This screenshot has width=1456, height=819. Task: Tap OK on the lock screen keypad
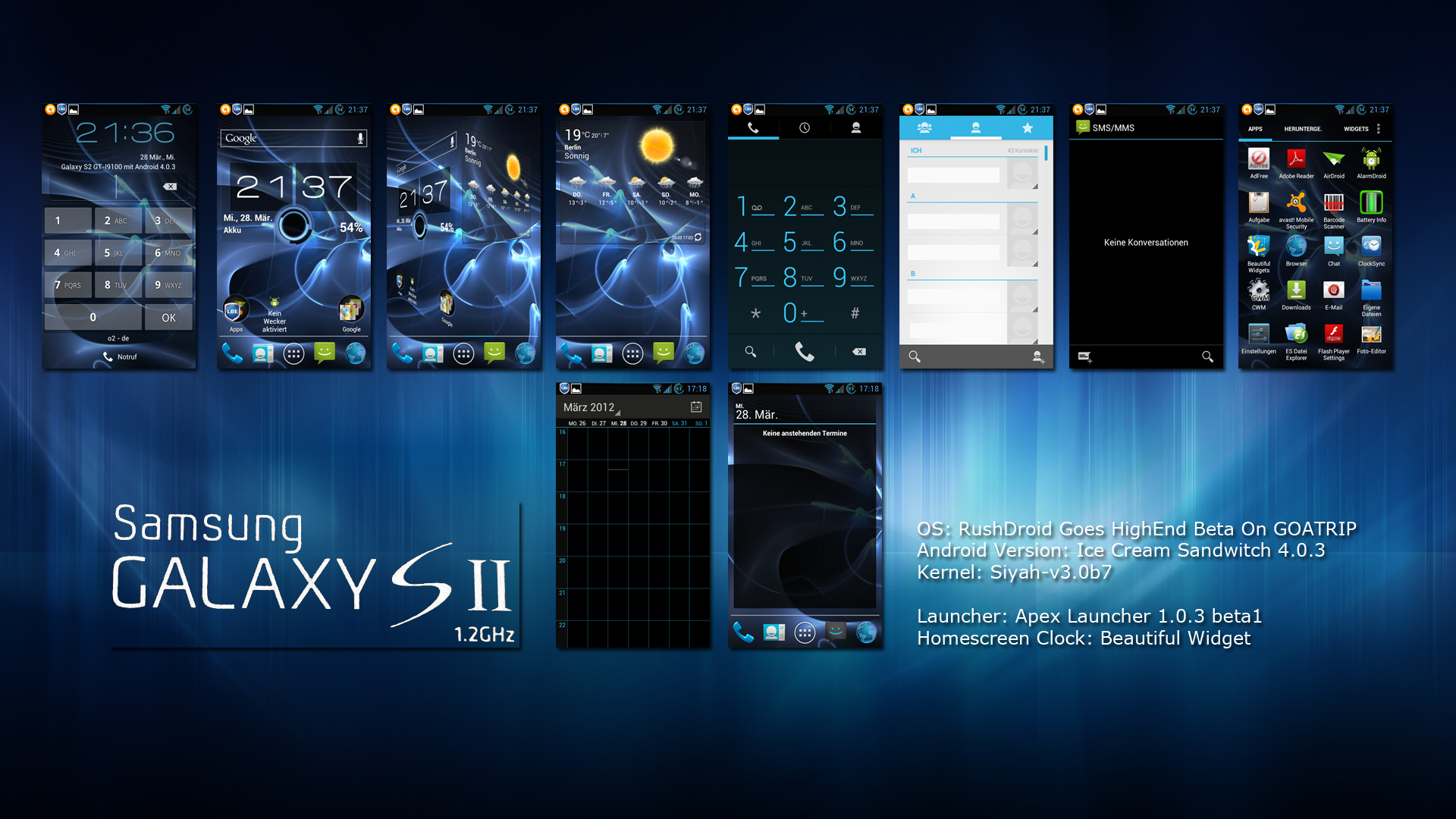(x=168, y=318)
